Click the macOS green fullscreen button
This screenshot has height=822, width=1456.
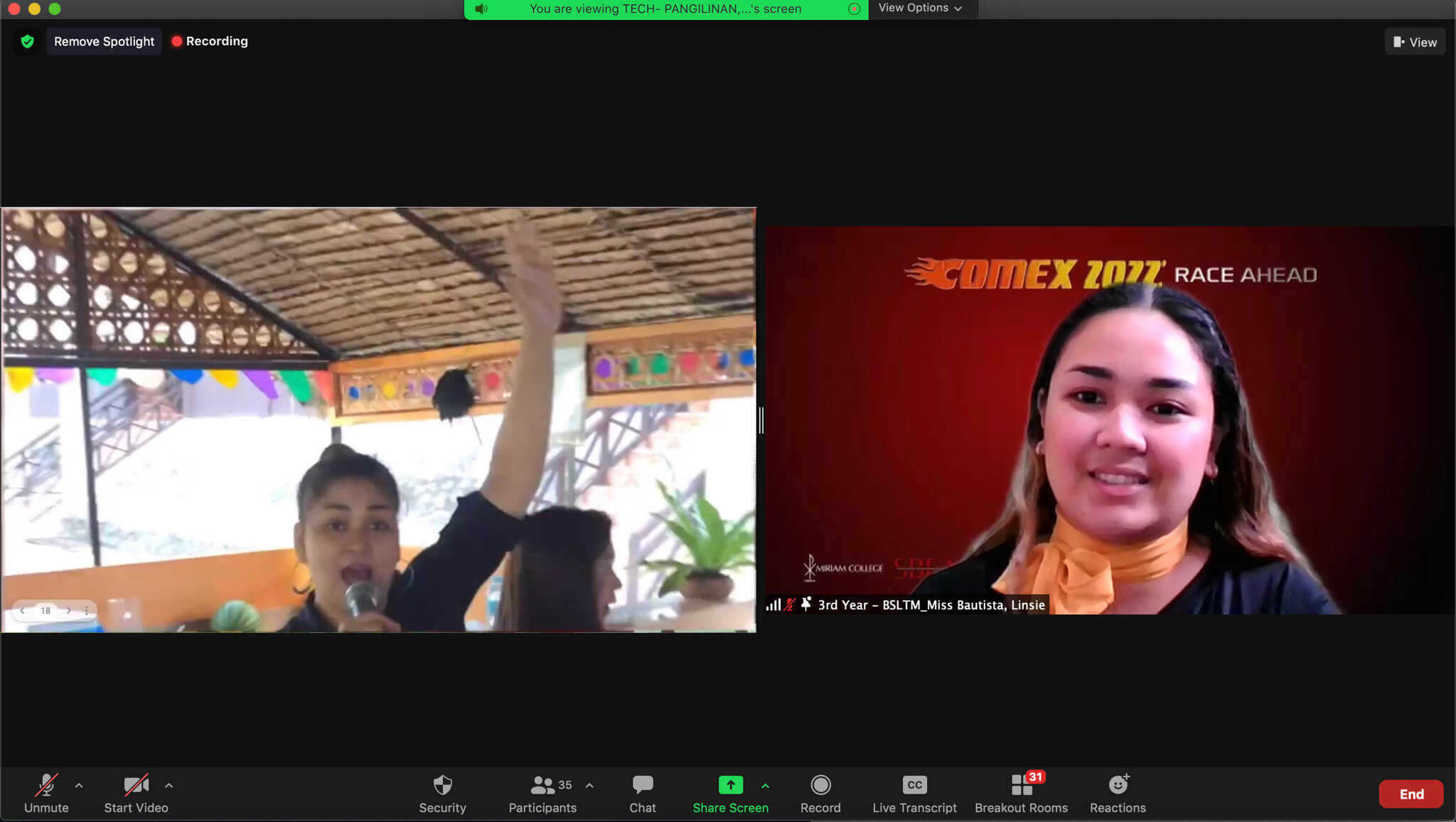click(55, 9)
